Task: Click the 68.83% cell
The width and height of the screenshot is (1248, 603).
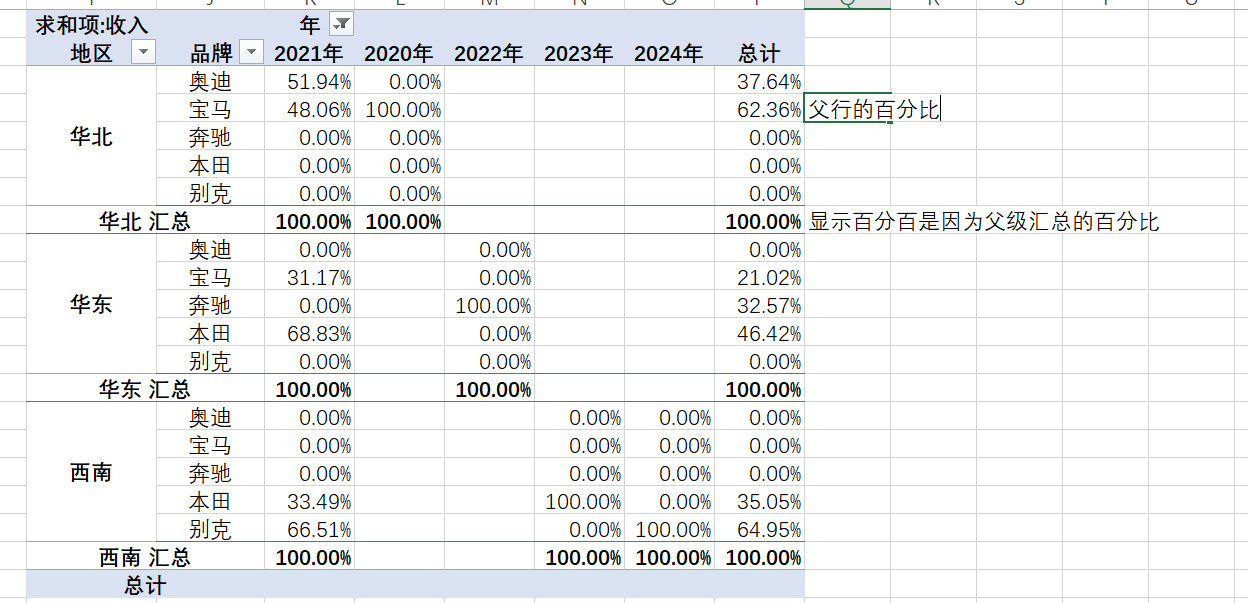Action: 309,333
